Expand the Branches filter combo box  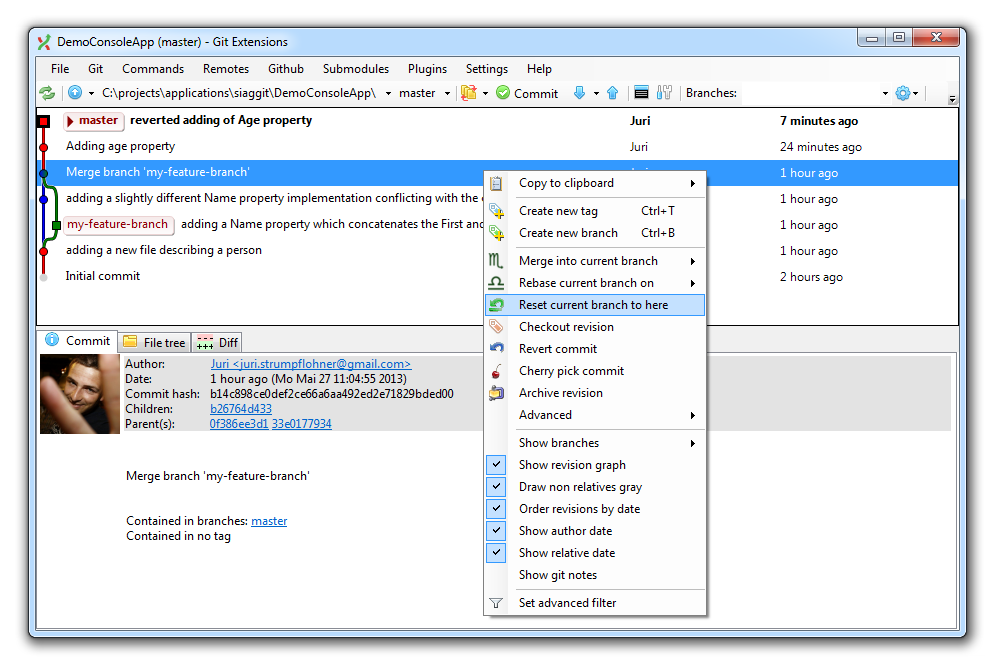click(885, 93)
